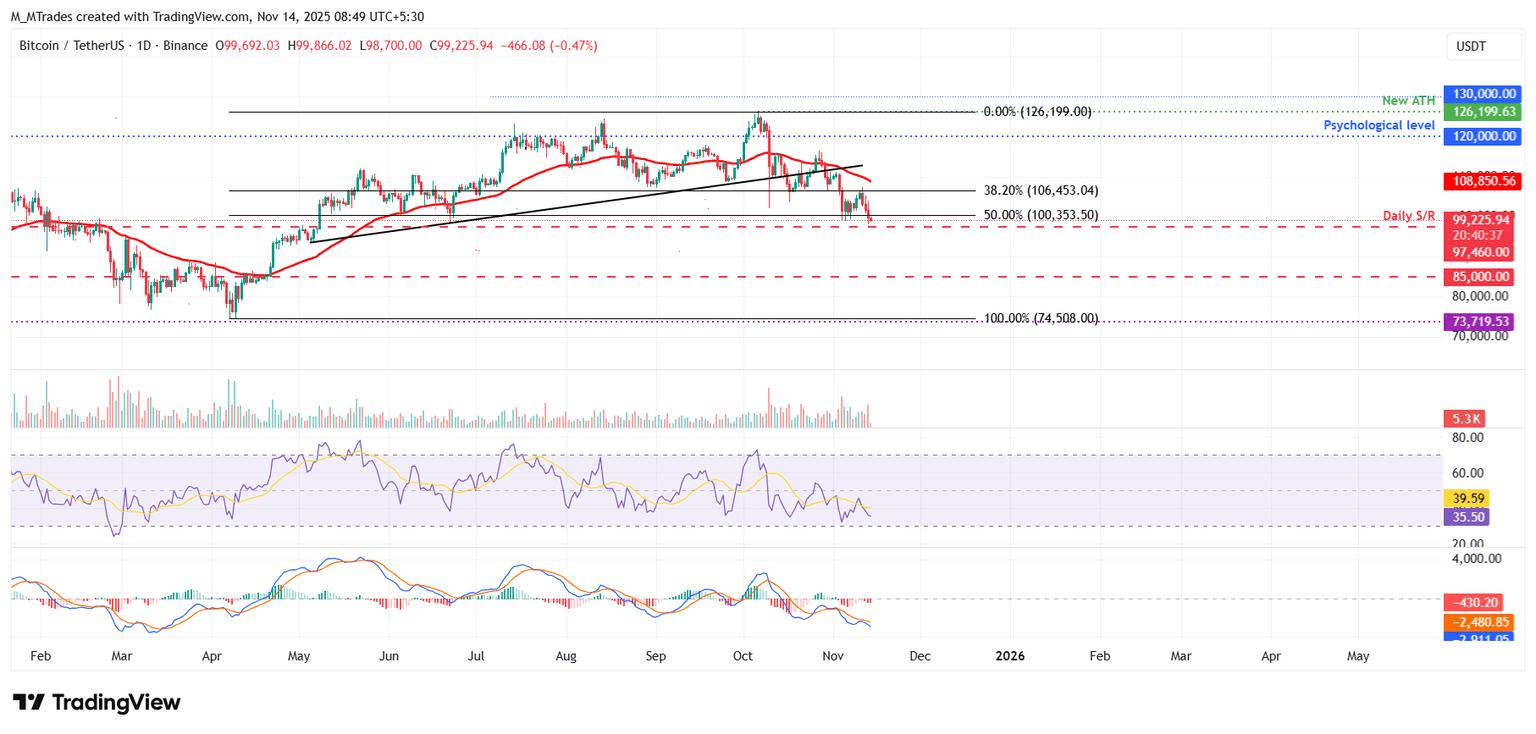This screenshot has height=734, width=1536.
Task: Click the Daily S/R label text
Action: click(x=1409, y=214)
